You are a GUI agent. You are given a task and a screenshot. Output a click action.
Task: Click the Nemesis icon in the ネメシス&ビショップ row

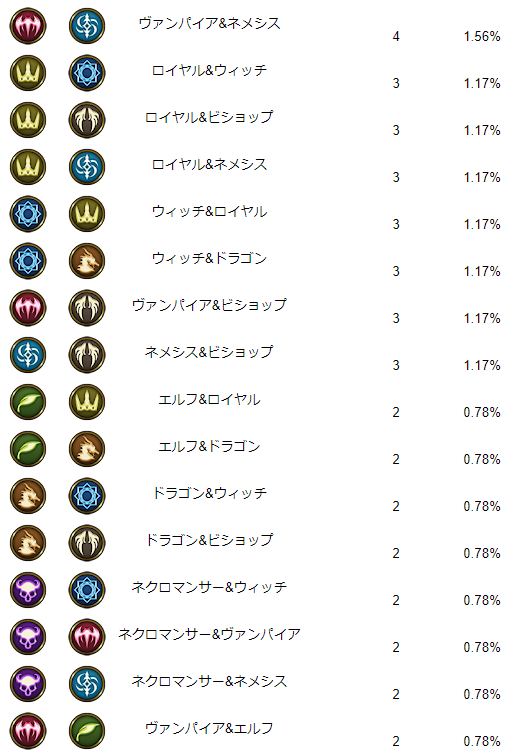tap(28, 355)
